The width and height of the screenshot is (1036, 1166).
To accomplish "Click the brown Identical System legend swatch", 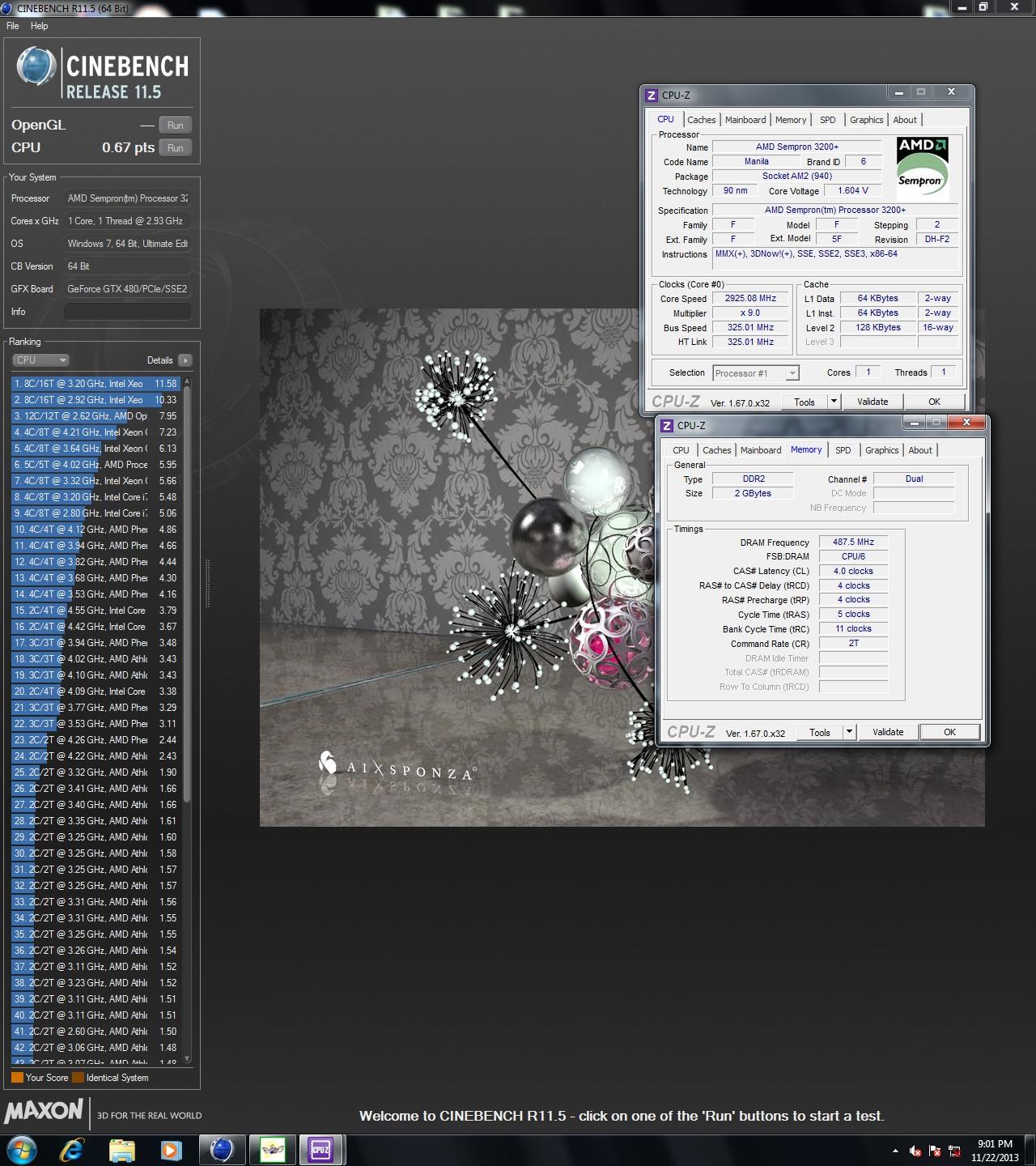I will (x=78, y=1078).
